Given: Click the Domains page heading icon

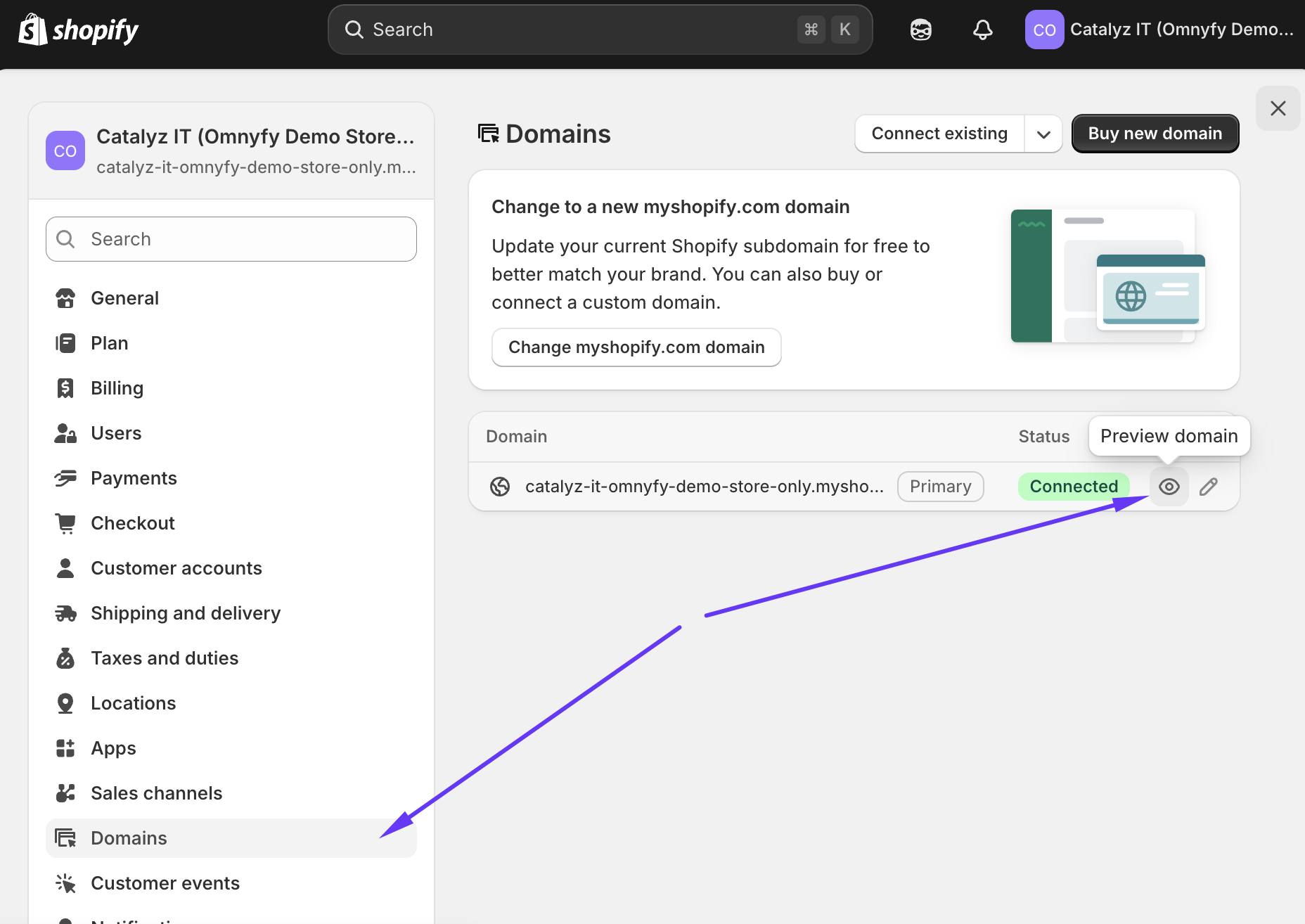Looking at the screenshot, I should point(488,133).
